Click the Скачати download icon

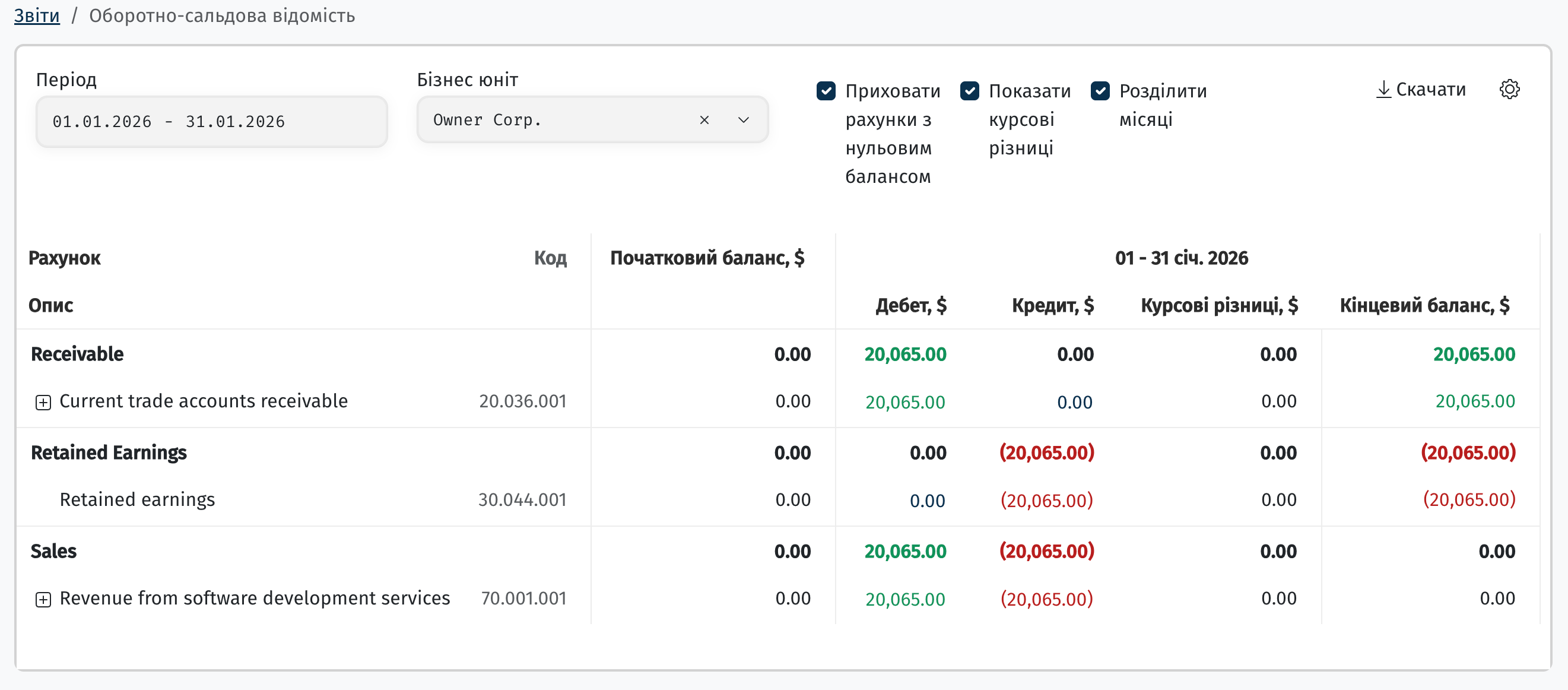coord(1383,90)
